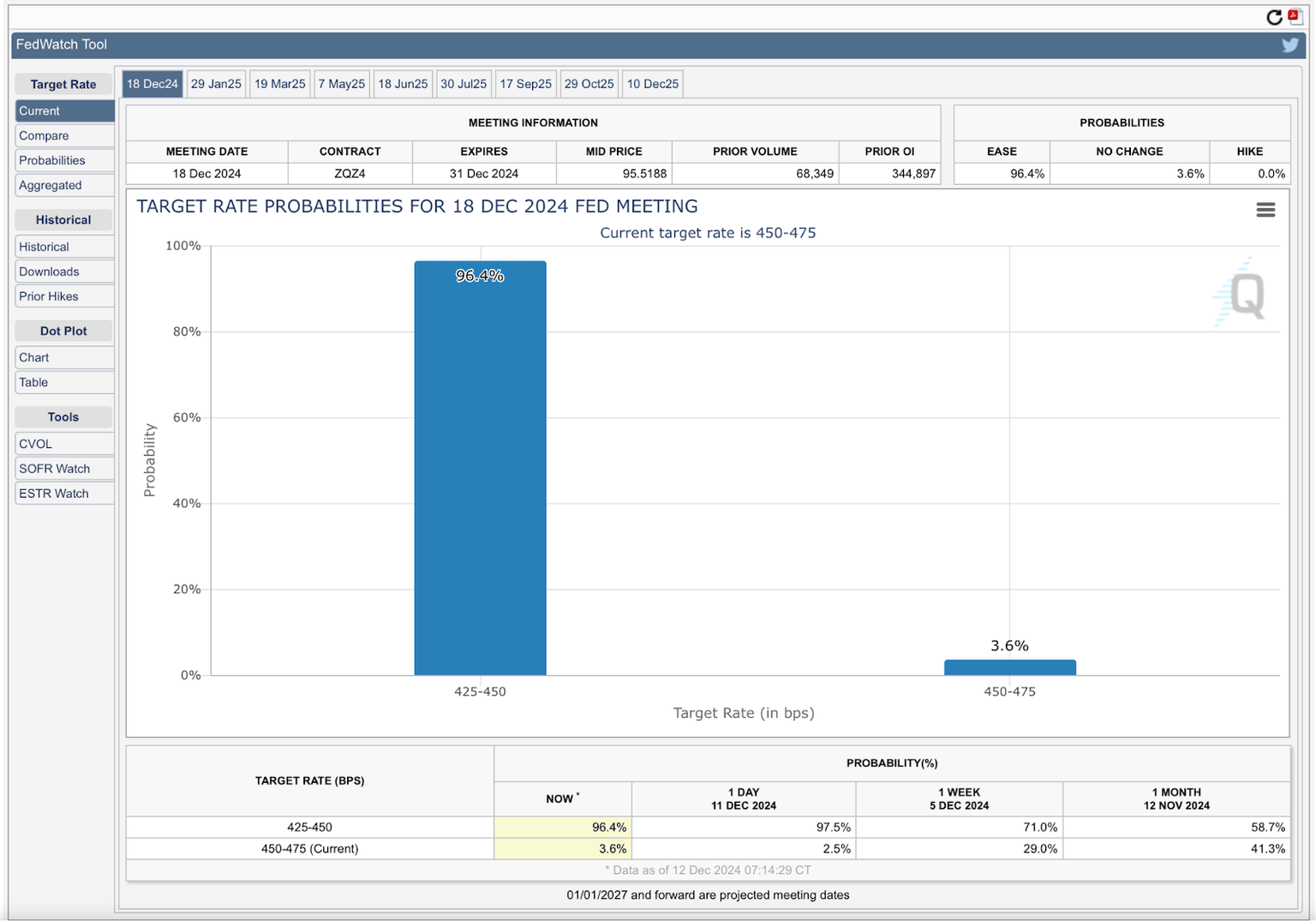Select the 17 Sep25 meeting tab
1316x921 pixels.
coord(525,84)
